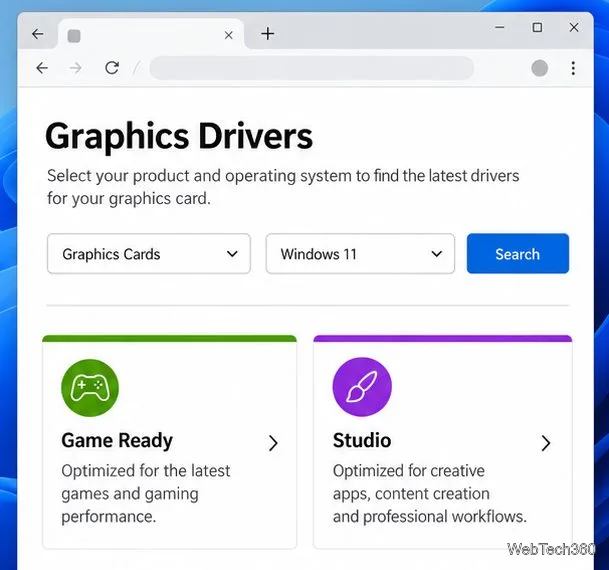Click the blue Search button
Screen dimensions: 609x570
(x=518, y=254)
